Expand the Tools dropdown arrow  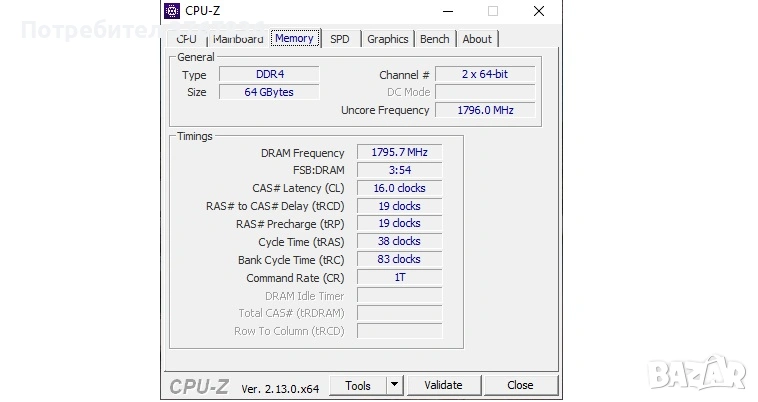tap(394, 386)
